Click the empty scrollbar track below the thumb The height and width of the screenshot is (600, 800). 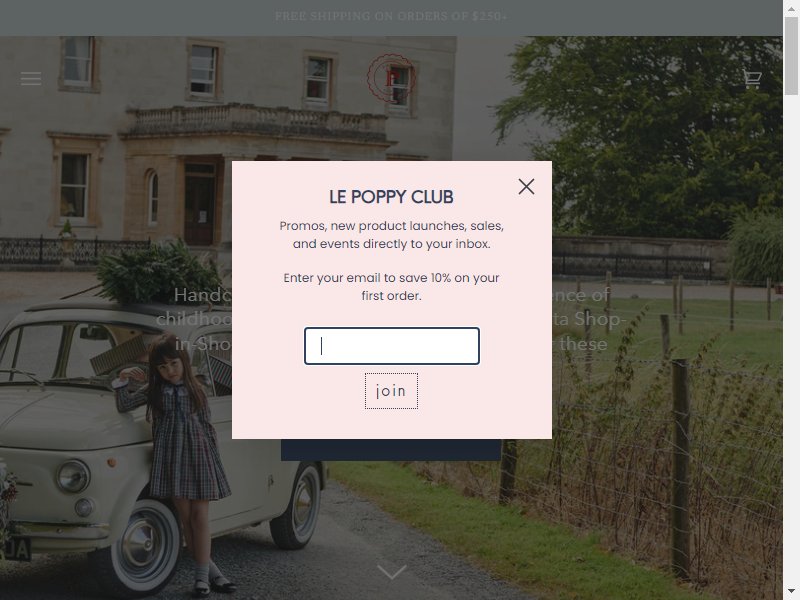[x=791, y=337]
